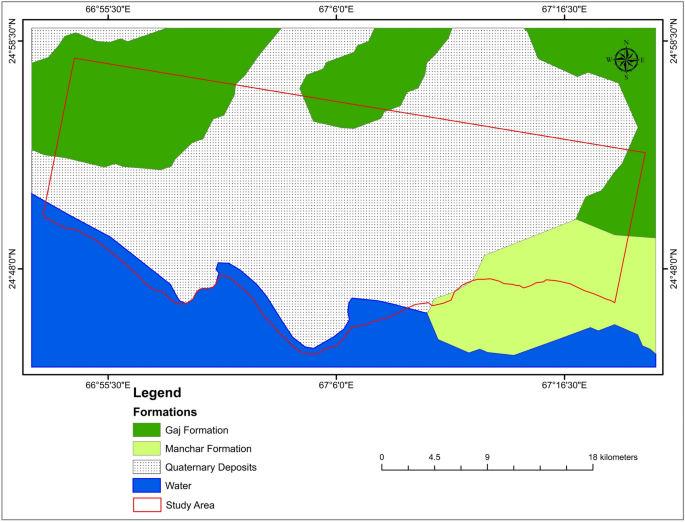Click bottom axis label 67°16'30"E

click(x=564, y=385)
